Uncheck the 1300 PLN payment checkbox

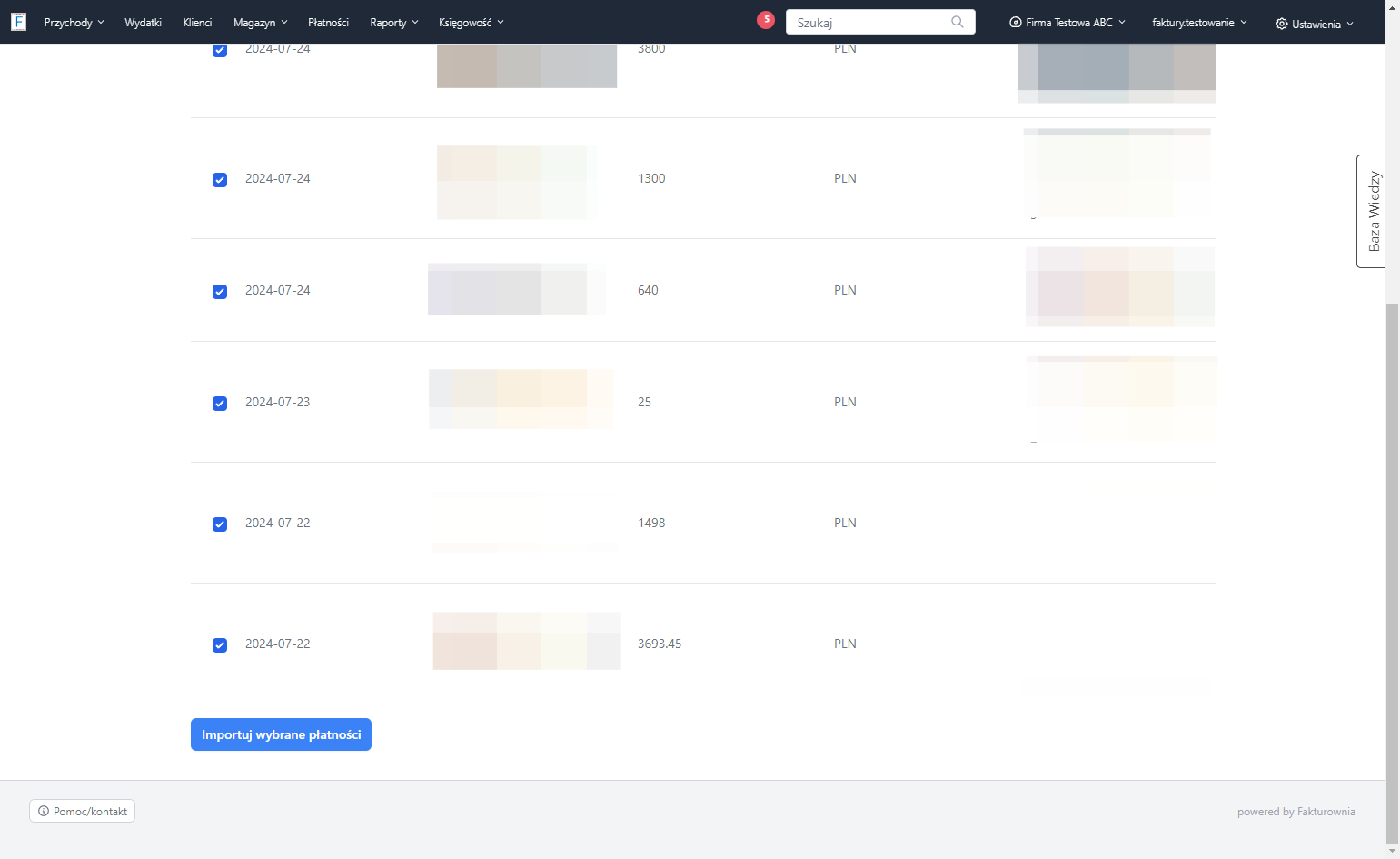[x=220, y=180]
